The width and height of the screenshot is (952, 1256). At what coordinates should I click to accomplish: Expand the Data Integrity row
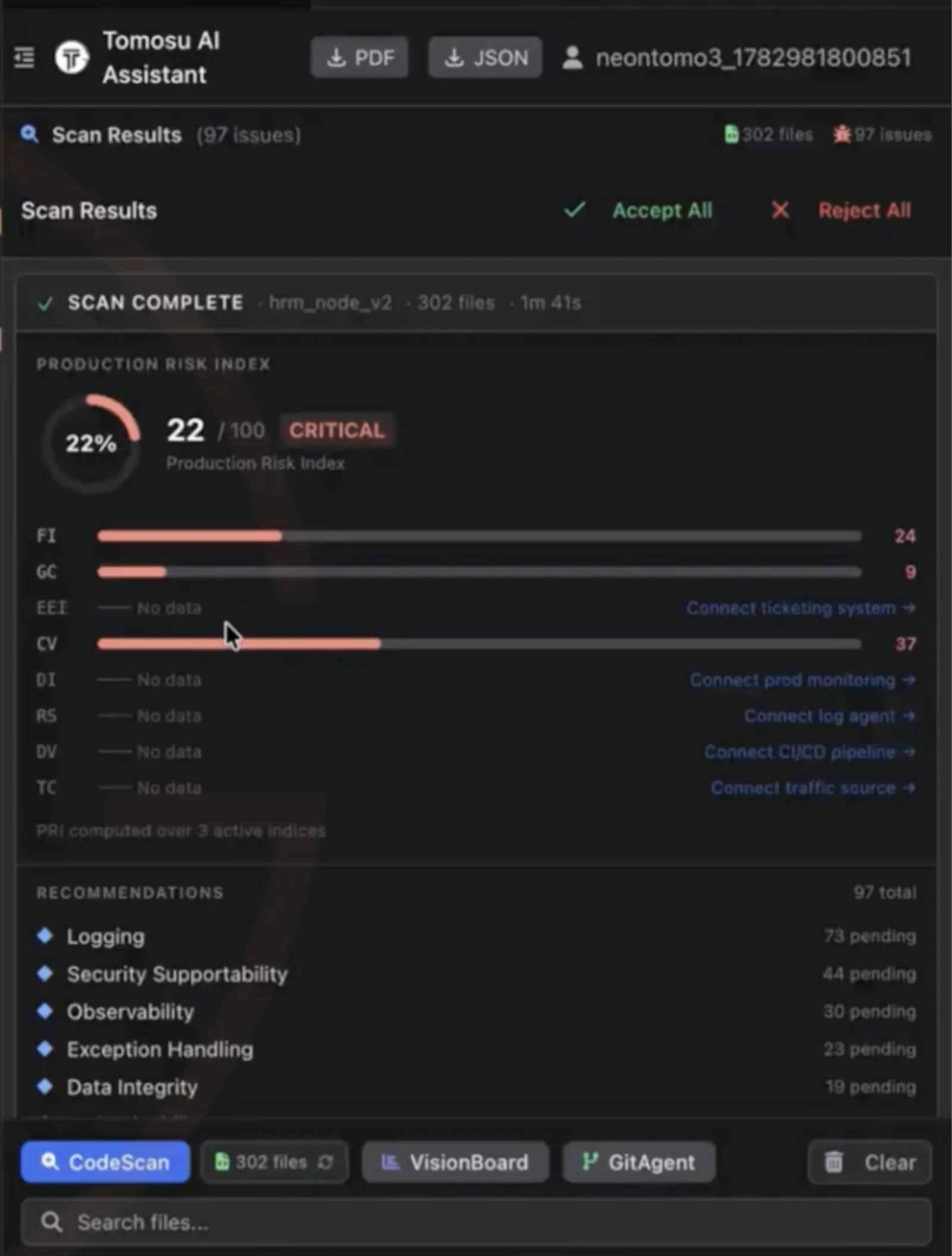(x=476, y=1088)
